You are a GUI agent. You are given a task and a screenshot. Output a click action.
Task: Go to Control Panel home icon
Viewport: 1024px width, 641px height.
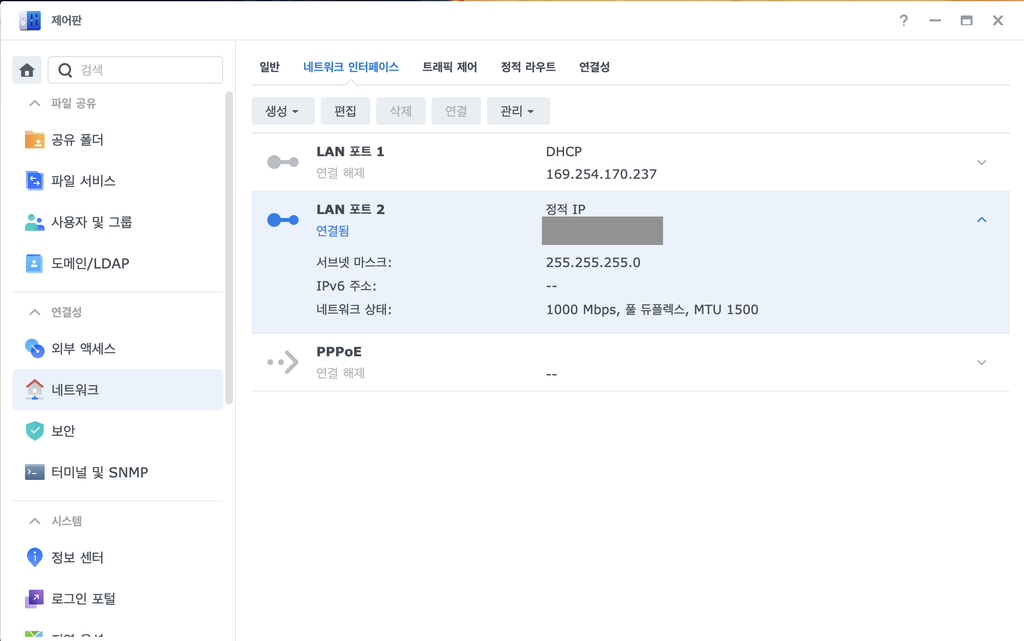pos(27,70)
